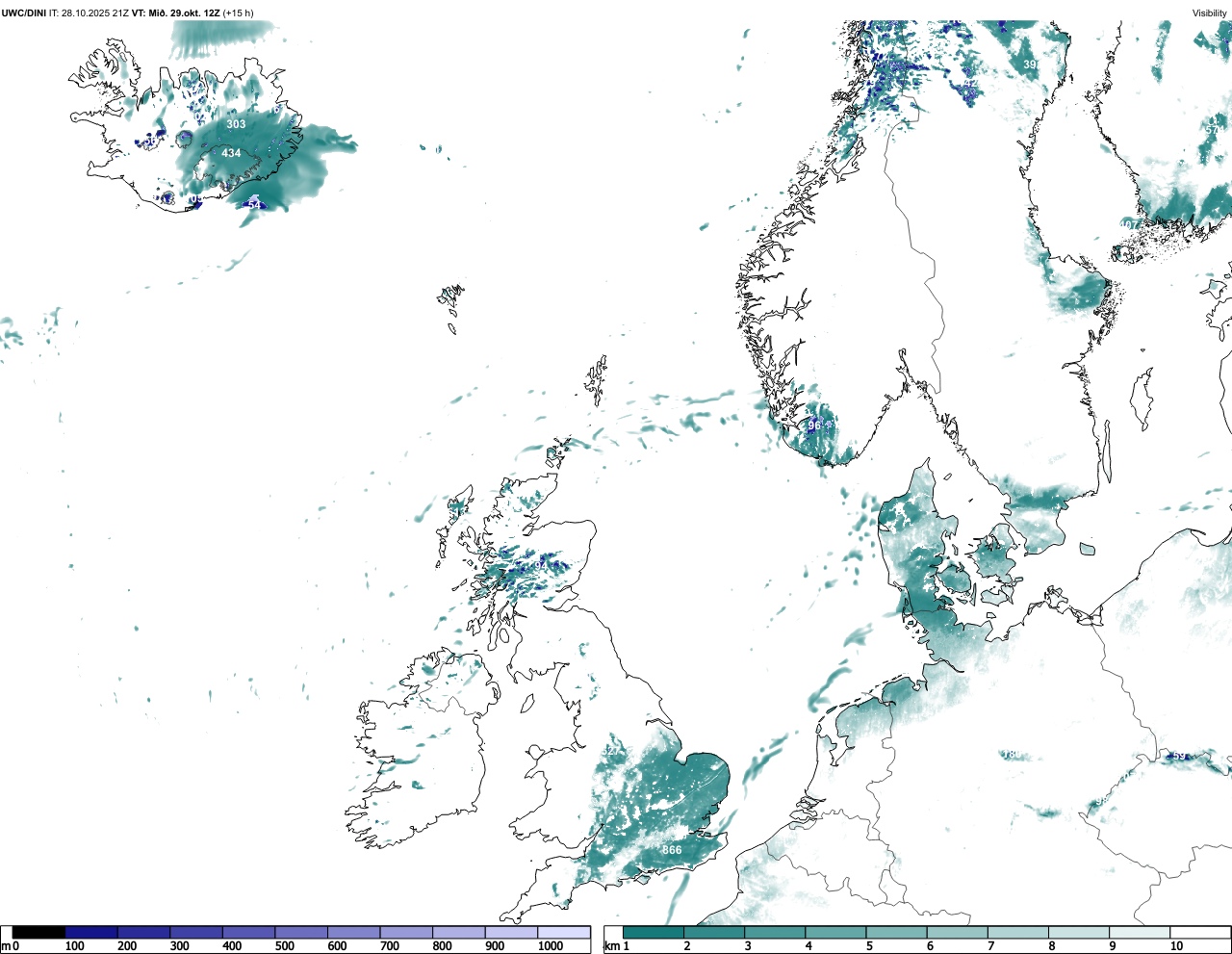Pick the 400–500 m legend swatch
The height and width of the screenshot is (954, 1232).
pyautogui.click(x=249, y=932)
